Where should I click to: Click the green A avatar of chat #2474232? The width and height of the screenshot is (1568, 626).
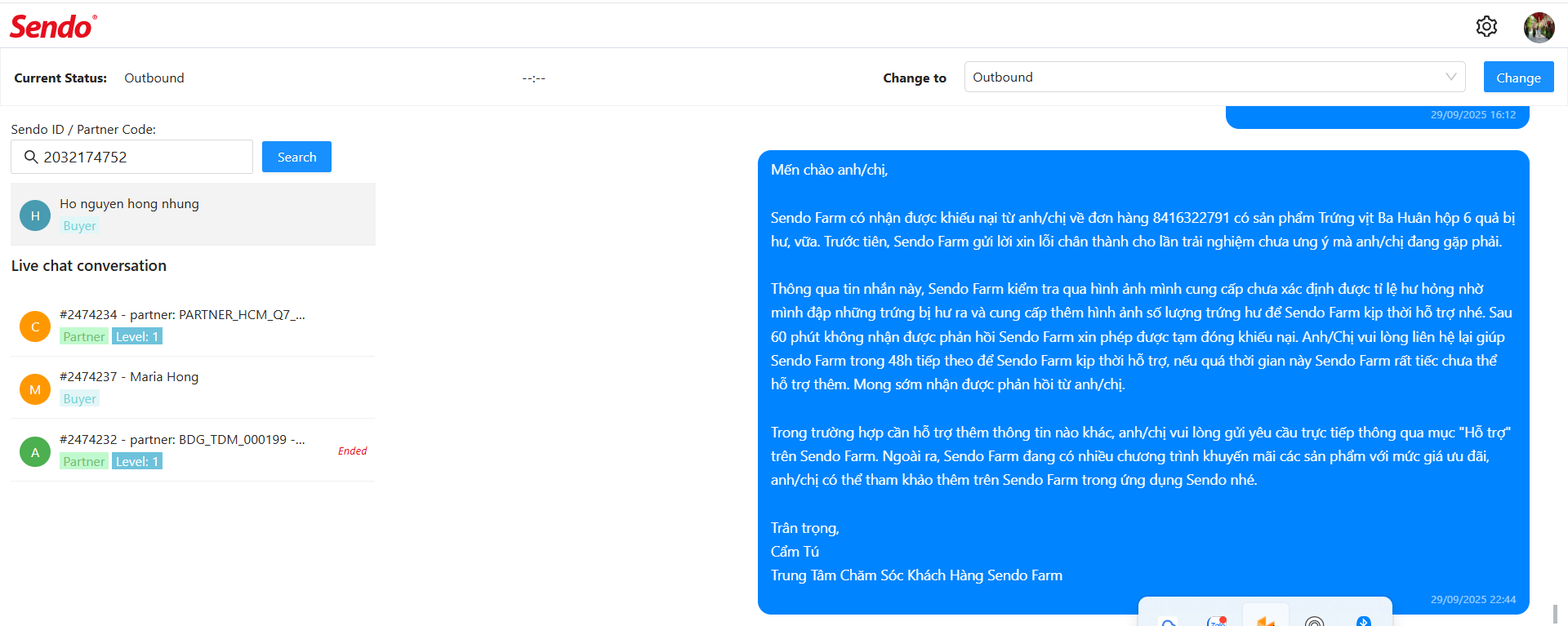tap(35, 451)
